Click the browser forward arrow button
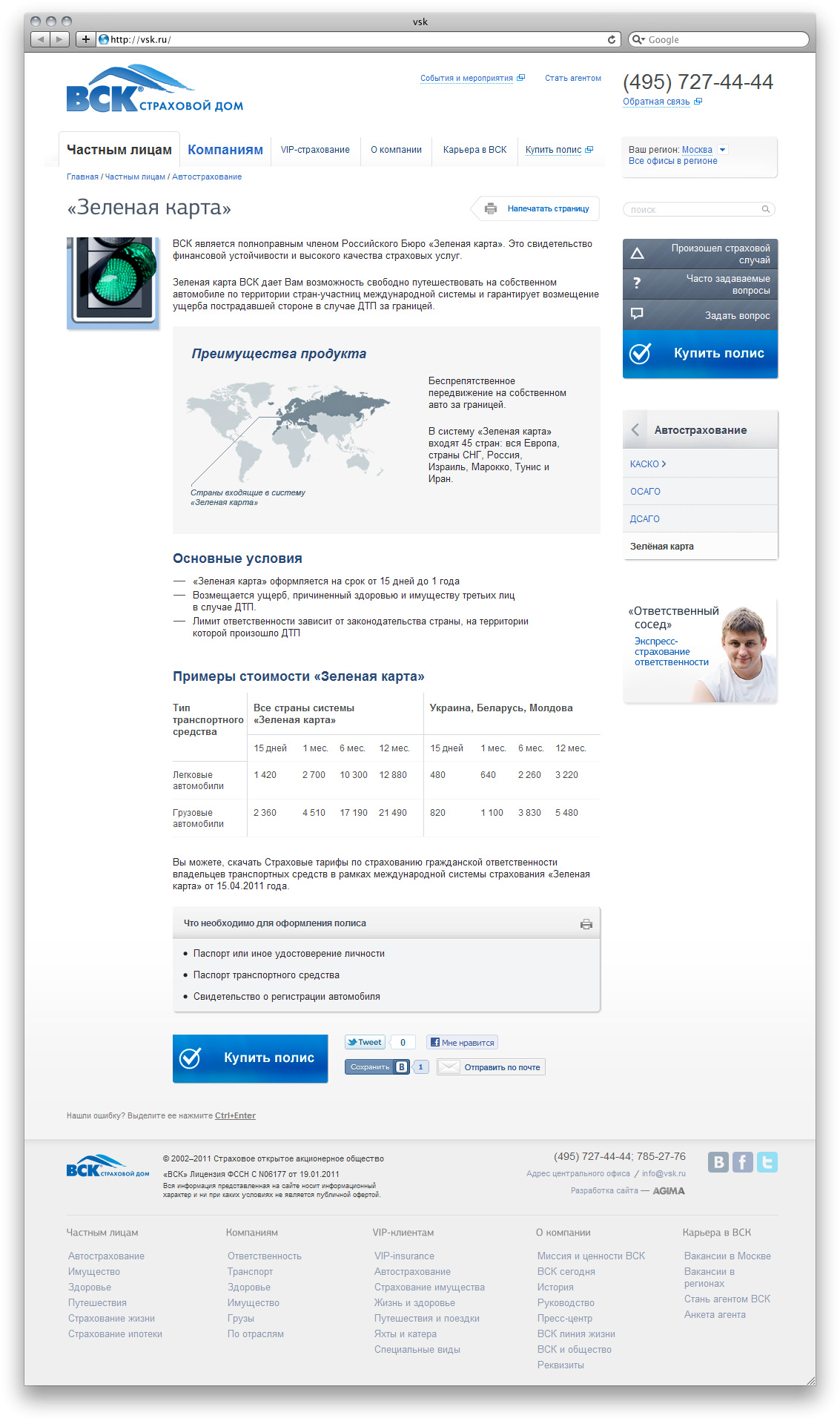 [x=59, y=39]
